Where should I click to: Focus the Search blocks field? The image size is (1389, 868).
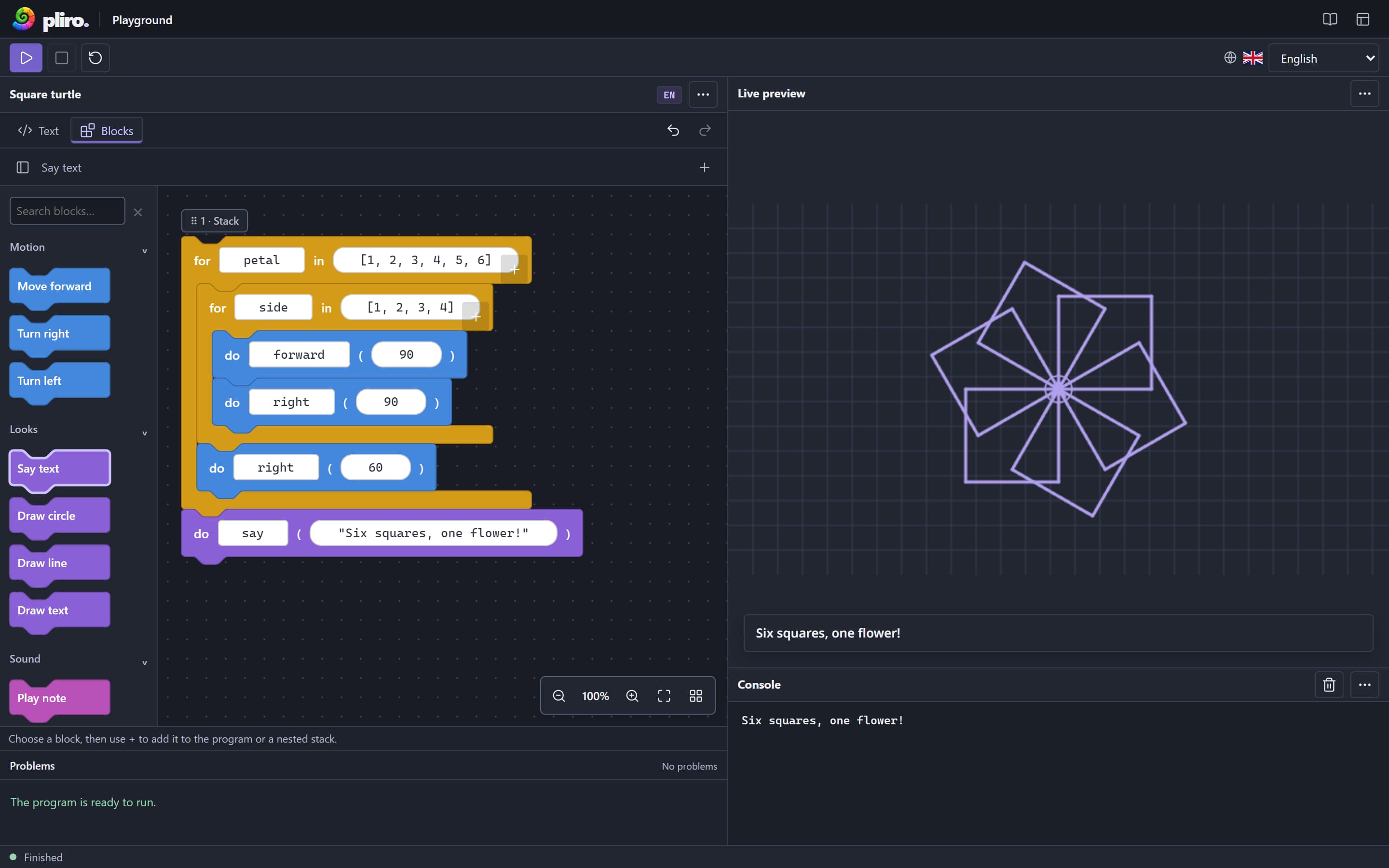click(x=67, y=211)
